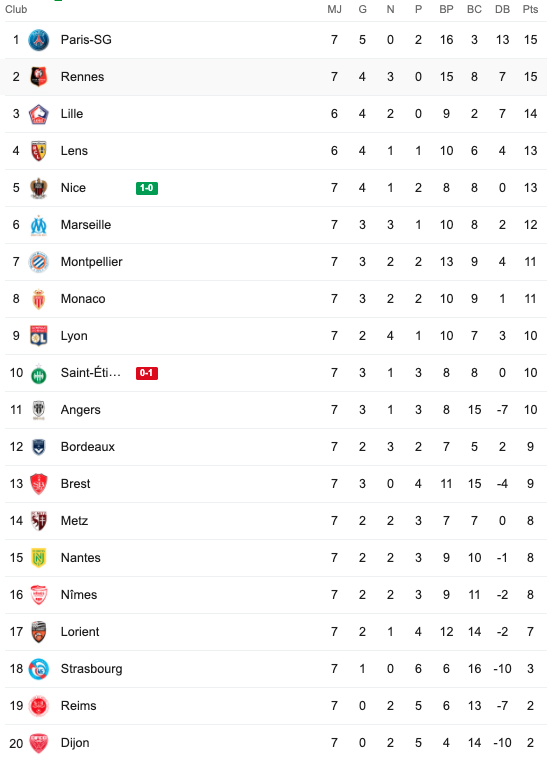Screen dimensions: 547x768
Task: Select the Bordeaux team crest
Action: click(x=39, y=447)
